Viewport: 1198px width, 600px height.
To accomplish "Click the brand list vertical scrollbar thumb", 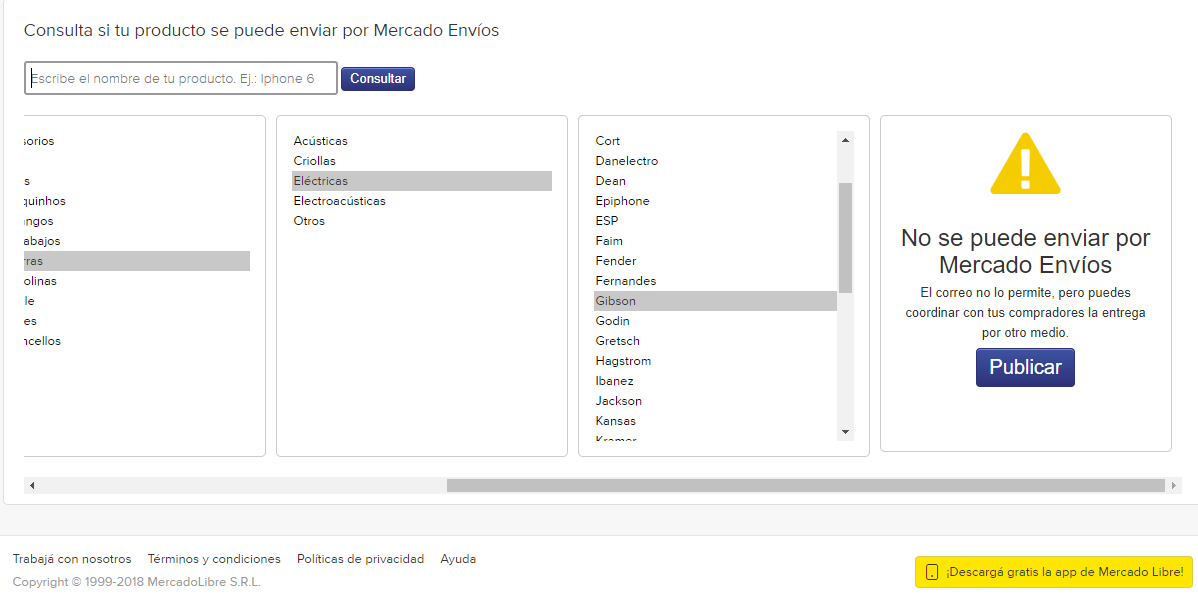I will pos(845,238).
